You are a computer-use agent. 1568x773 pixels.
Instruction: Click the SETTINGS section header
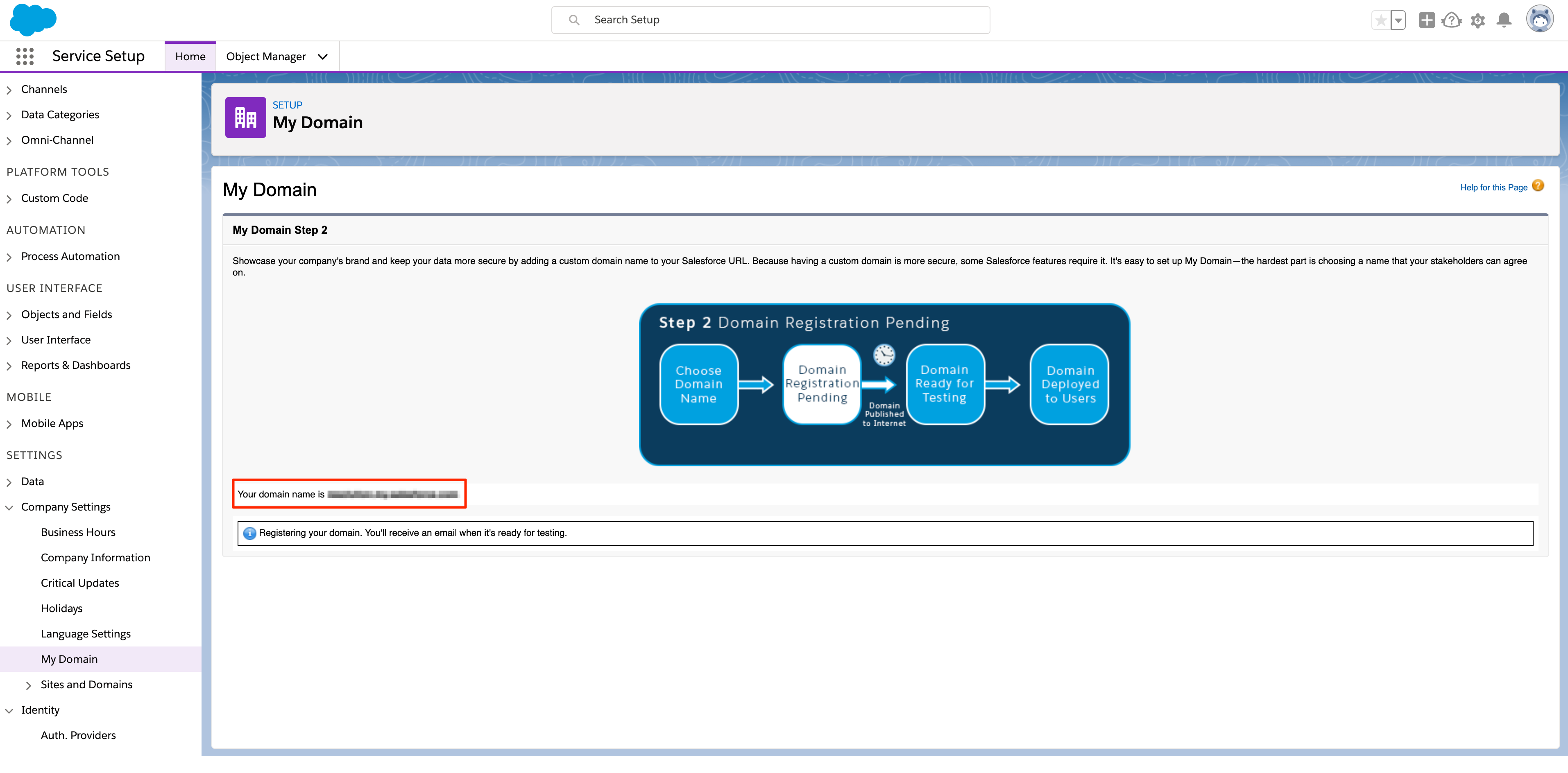pos(35,456)
